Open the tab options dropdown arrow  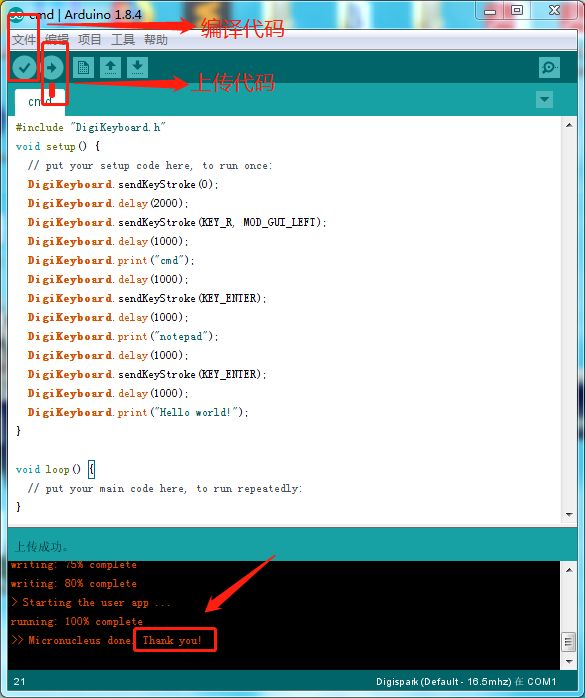pyautogui.click(x=544, y=99)
